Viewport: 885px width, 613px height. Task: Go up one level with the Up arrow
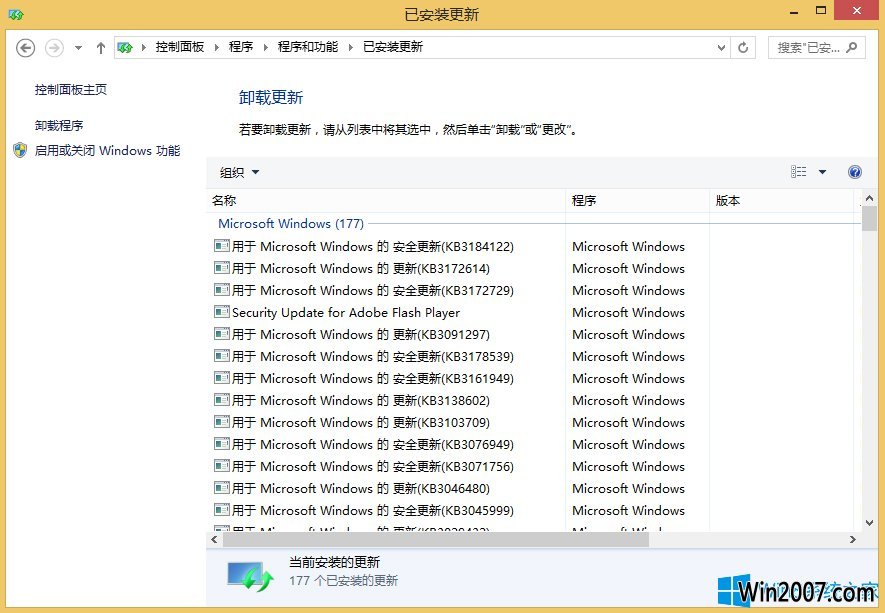click(x=100, y=48)
